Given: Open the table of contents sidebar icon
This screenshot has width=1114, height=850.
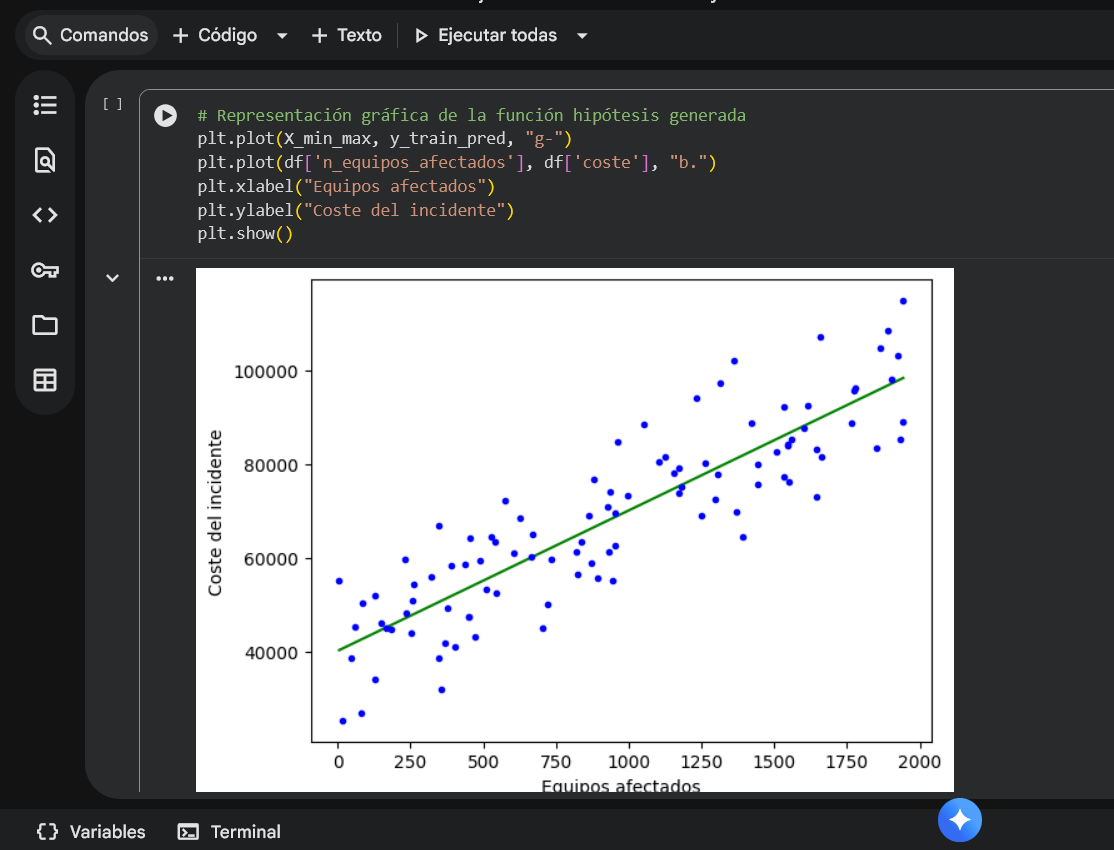Looking at the screenshot, I should click(x=45, y=105).
